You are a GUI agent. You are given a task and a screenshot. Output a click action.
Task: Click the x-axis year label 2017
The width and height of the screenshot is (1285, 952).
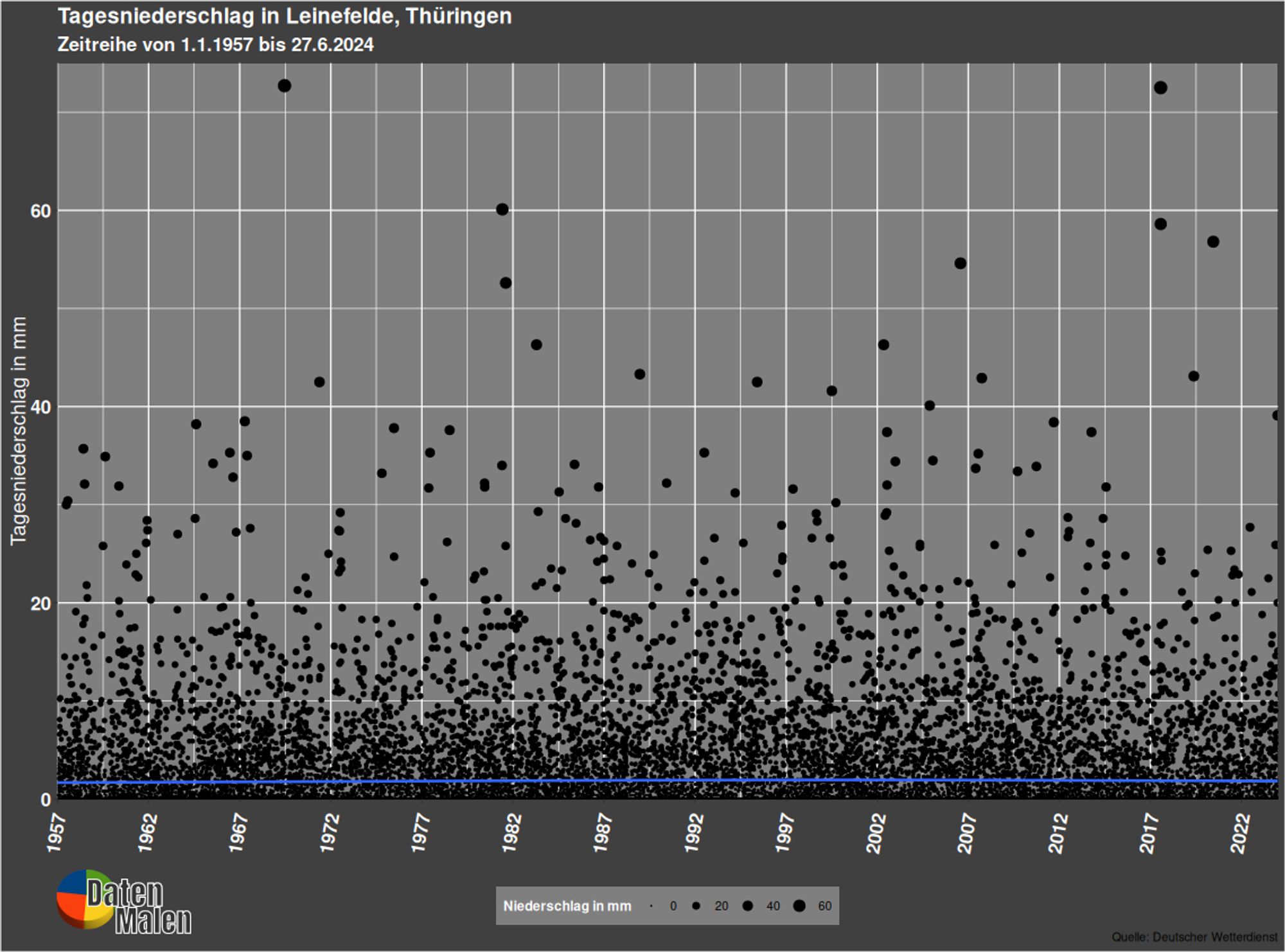pyautogui.click(x=1149, y=833)
